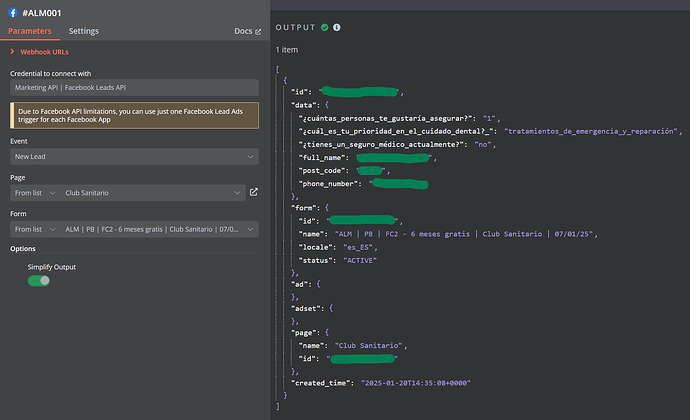The height and width of the screenshot is (420, 690).
Task: Click the "status" key in form object
Action: (x=315, y=261)
